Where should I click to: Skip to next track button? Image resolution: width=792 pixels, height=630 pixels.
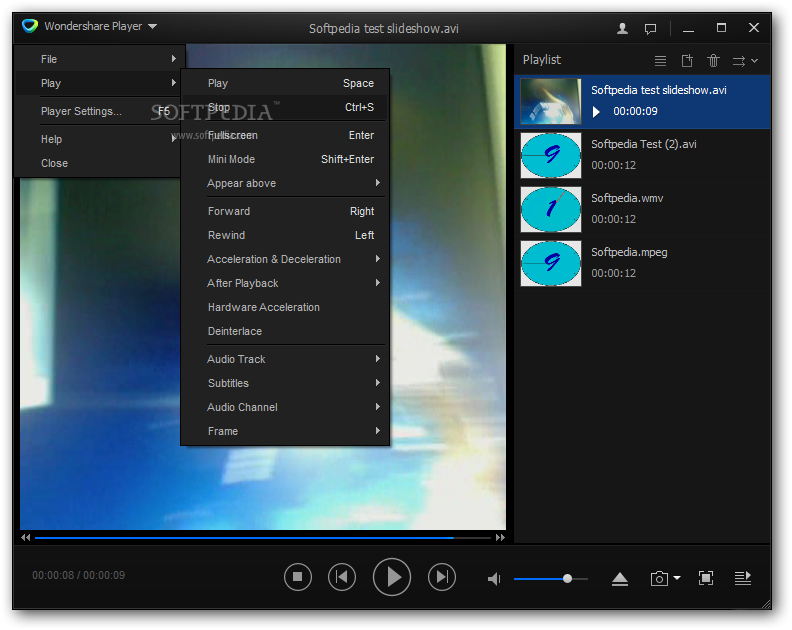pos(442,577)
